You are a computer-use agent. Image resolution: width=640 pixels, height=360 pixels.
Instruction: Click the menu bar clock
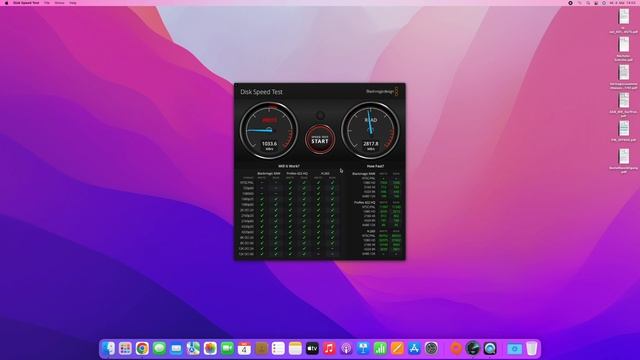pyautogui.click(x=623, y=3)
